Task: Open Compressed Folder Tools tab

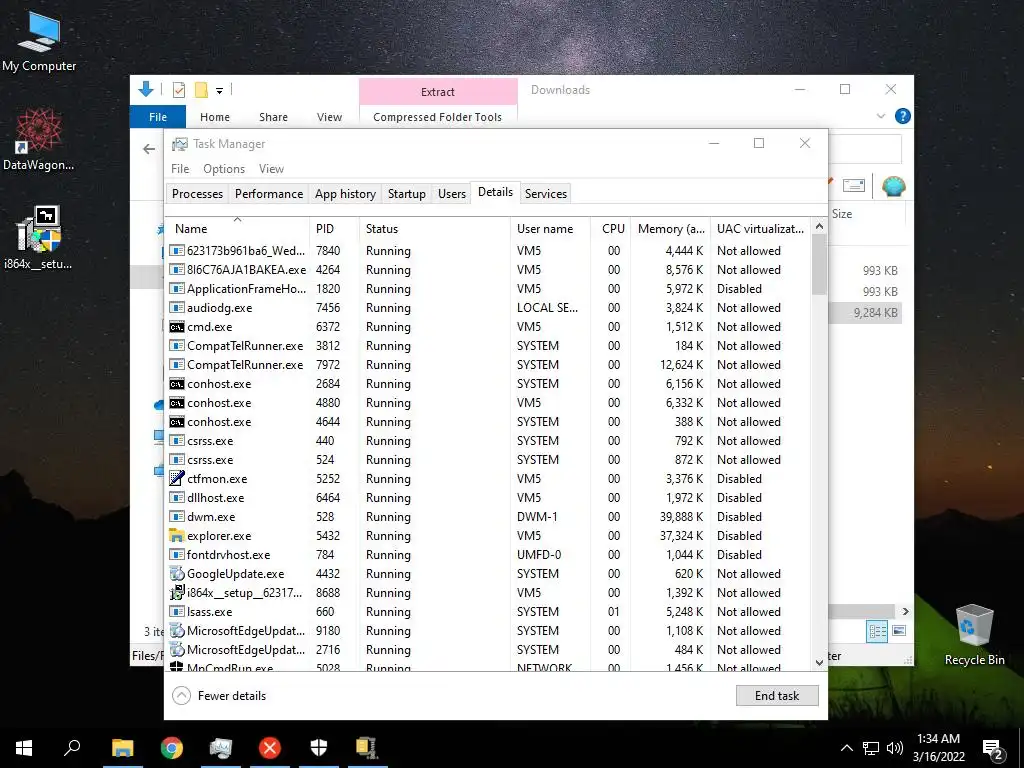Action: [438, 117]
